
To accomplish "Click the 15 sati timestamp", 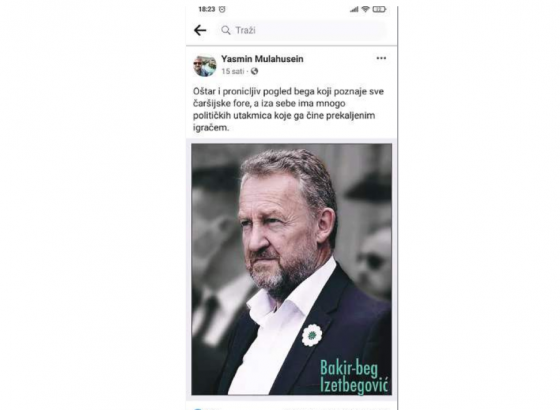I will tap(232, 71).
